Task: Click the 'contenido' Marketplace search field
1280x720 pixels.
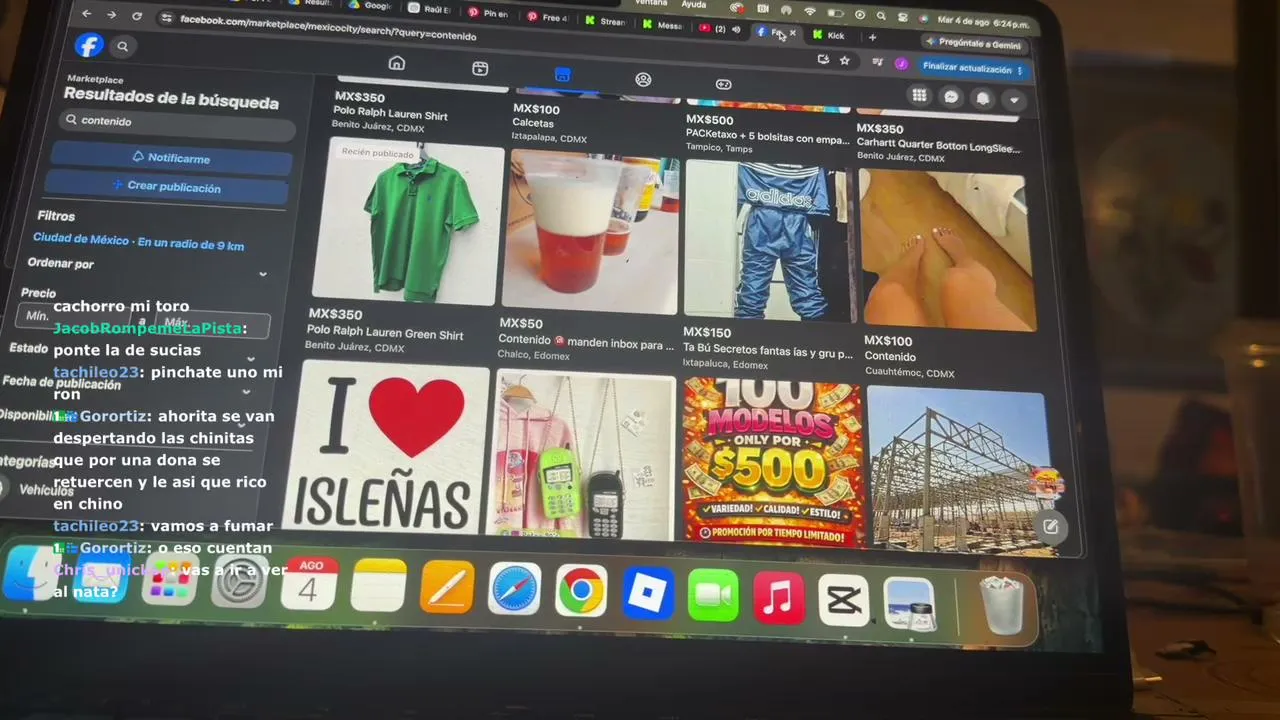Action: click(x=175, y=122)
